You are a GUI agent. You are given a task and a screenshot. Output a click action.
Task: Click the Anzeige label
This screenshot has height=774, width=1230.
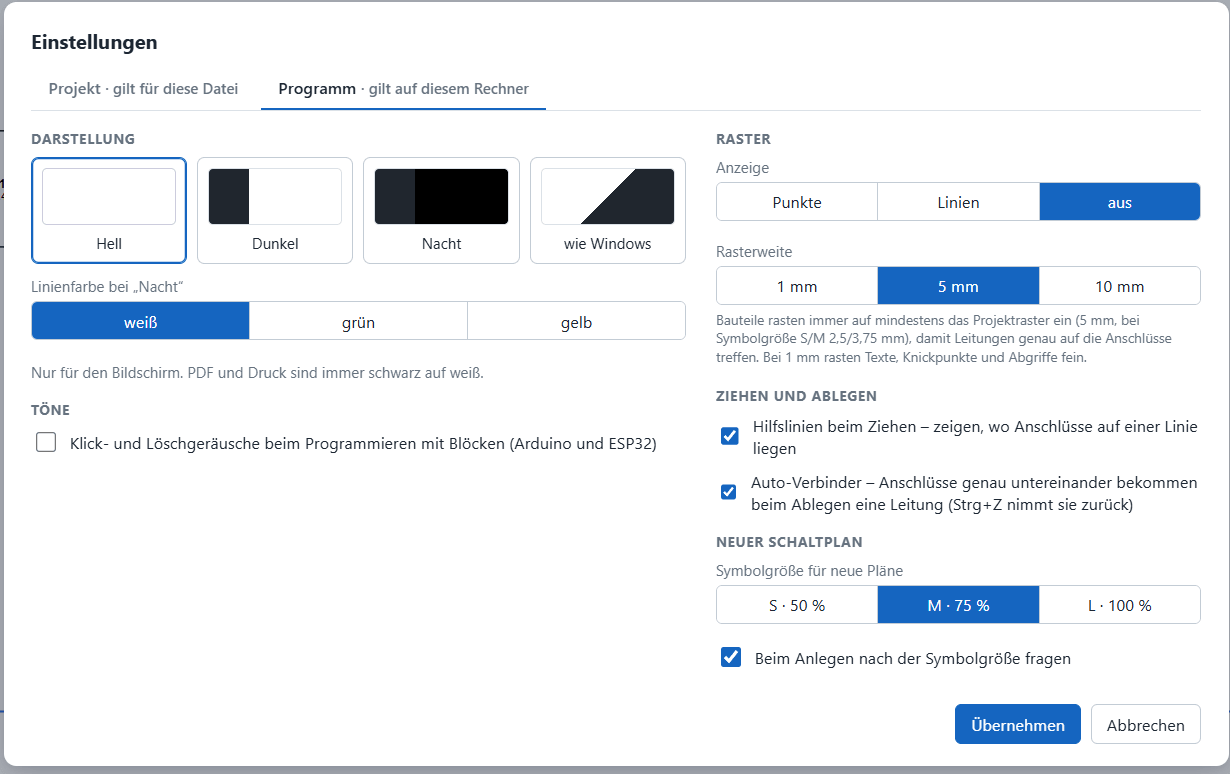pos(743,168)
